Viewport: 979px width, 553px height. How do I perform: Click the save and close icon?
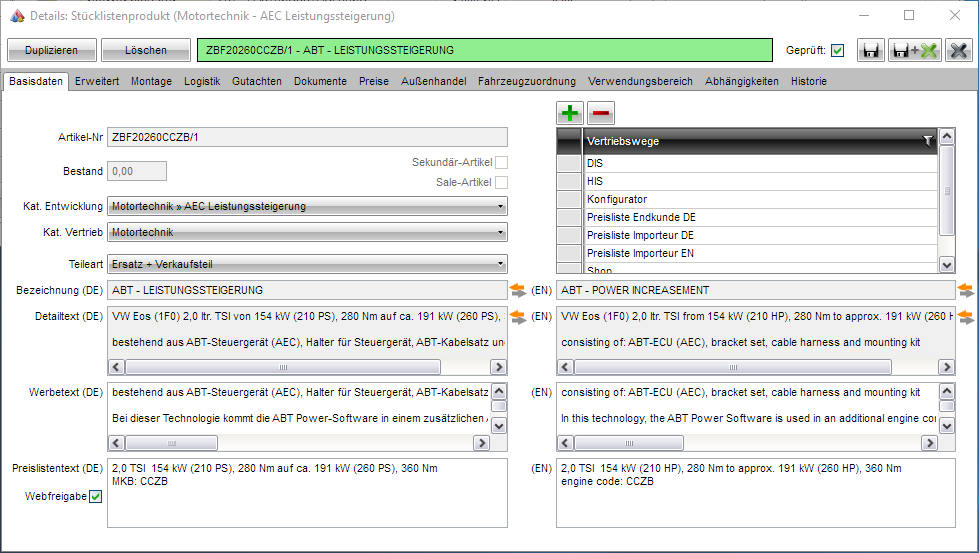(x=915, y=50)
